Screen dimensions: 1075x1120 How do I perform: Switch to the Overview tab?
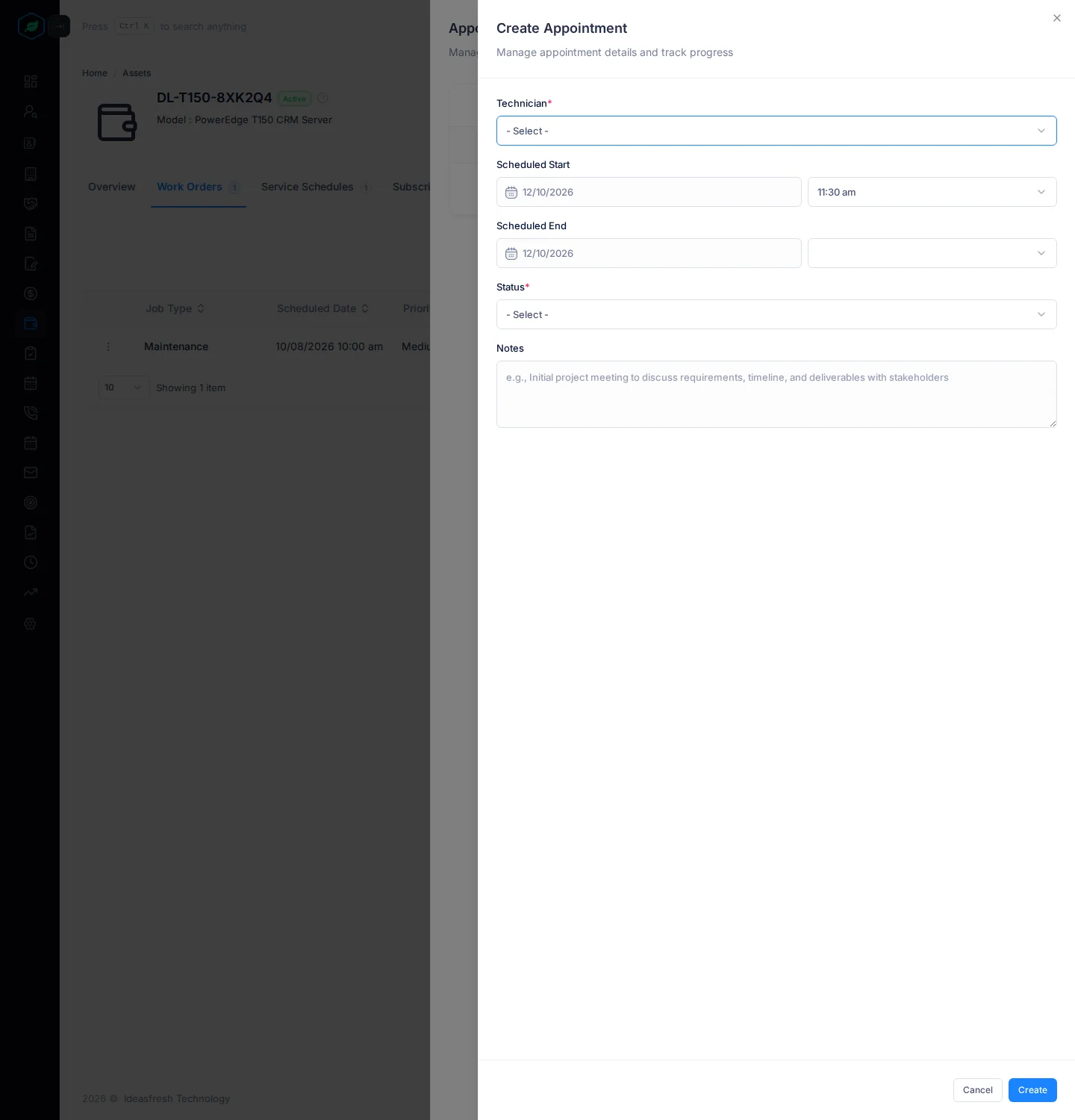click(x=112, y=187)
